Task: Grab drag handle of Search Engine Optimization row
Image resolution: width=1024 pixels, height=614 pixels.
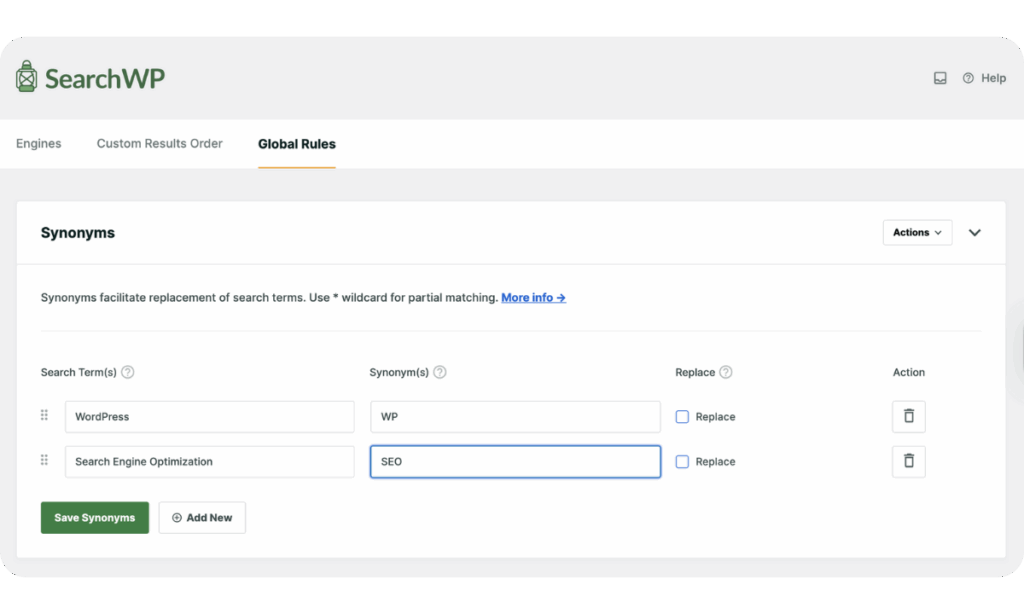Action: 44,460
